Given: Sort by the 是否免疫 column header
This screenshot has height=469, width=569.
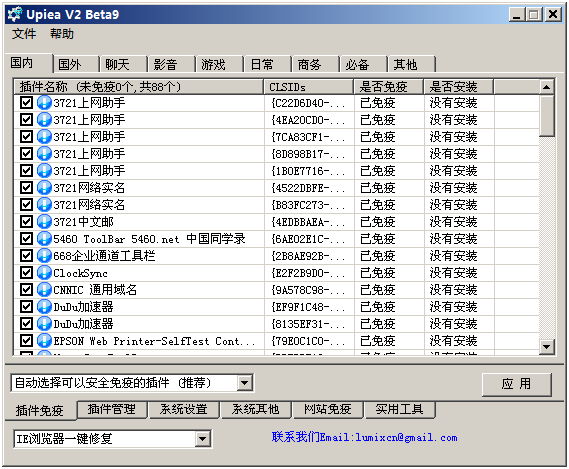Looking at the screenshot, I should [389, 87].
